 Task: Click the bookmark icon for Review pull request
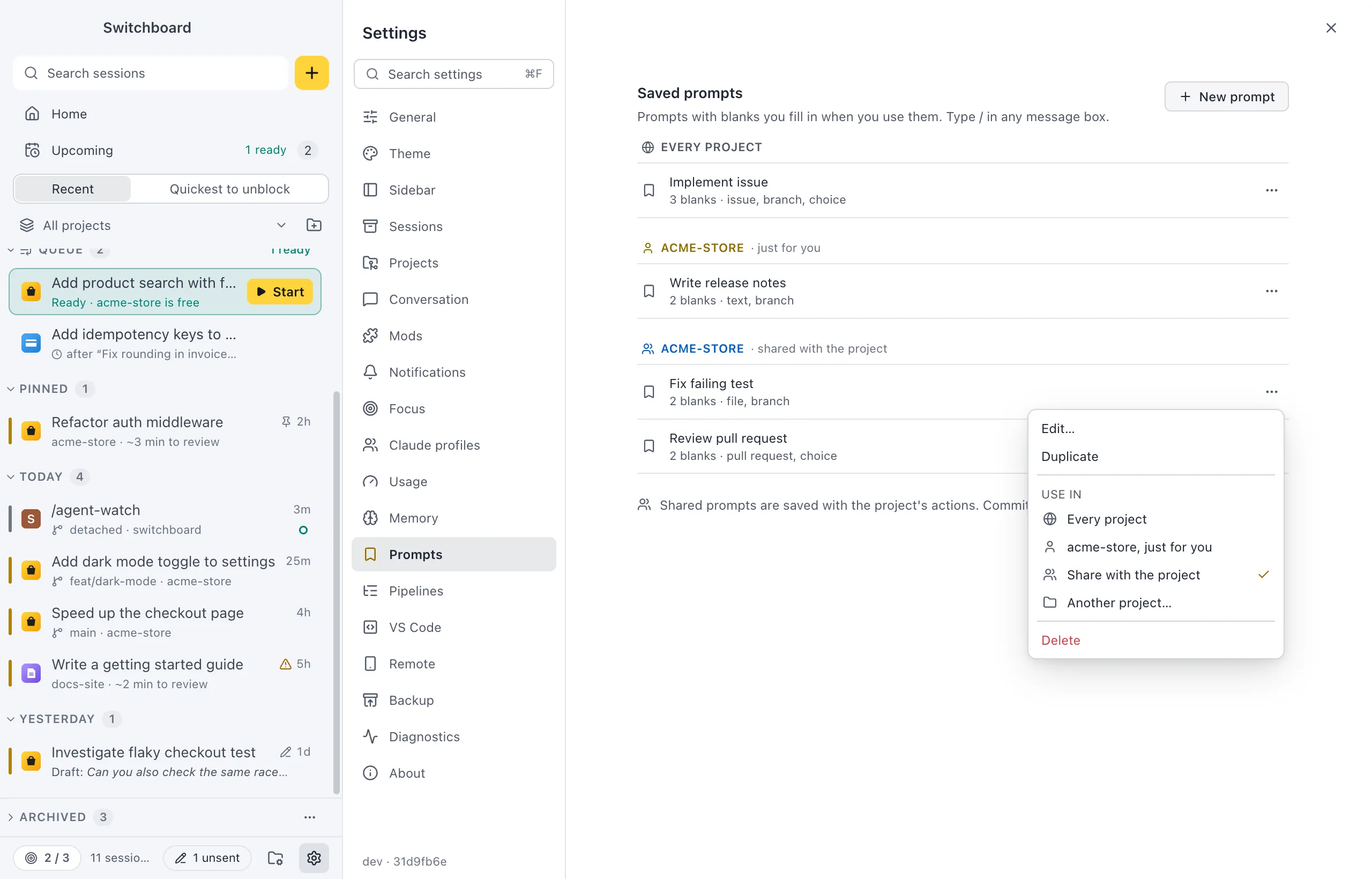[x=649, y=446]
